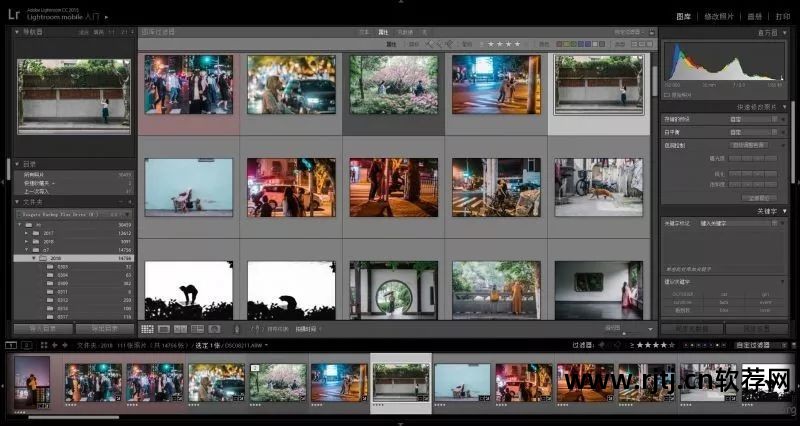Select Survey view icon in toolbar

(x=197, y=328)
